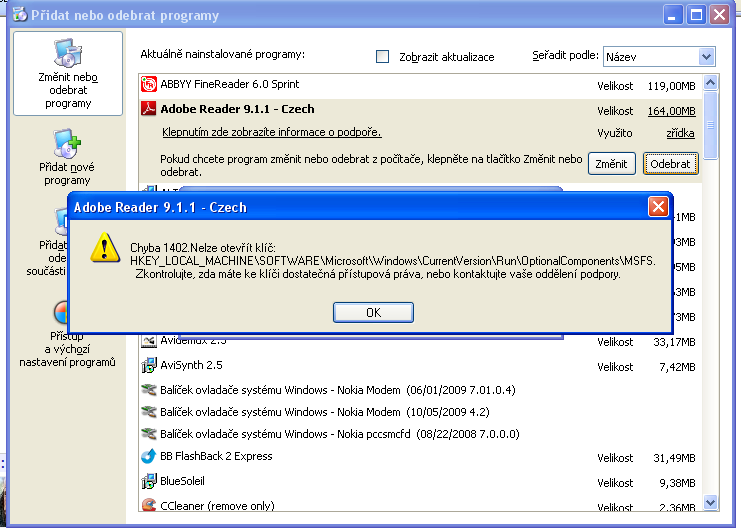Screen dimensions: 741x529
Task: Click the Odebrat button
Action: (672, 163)
